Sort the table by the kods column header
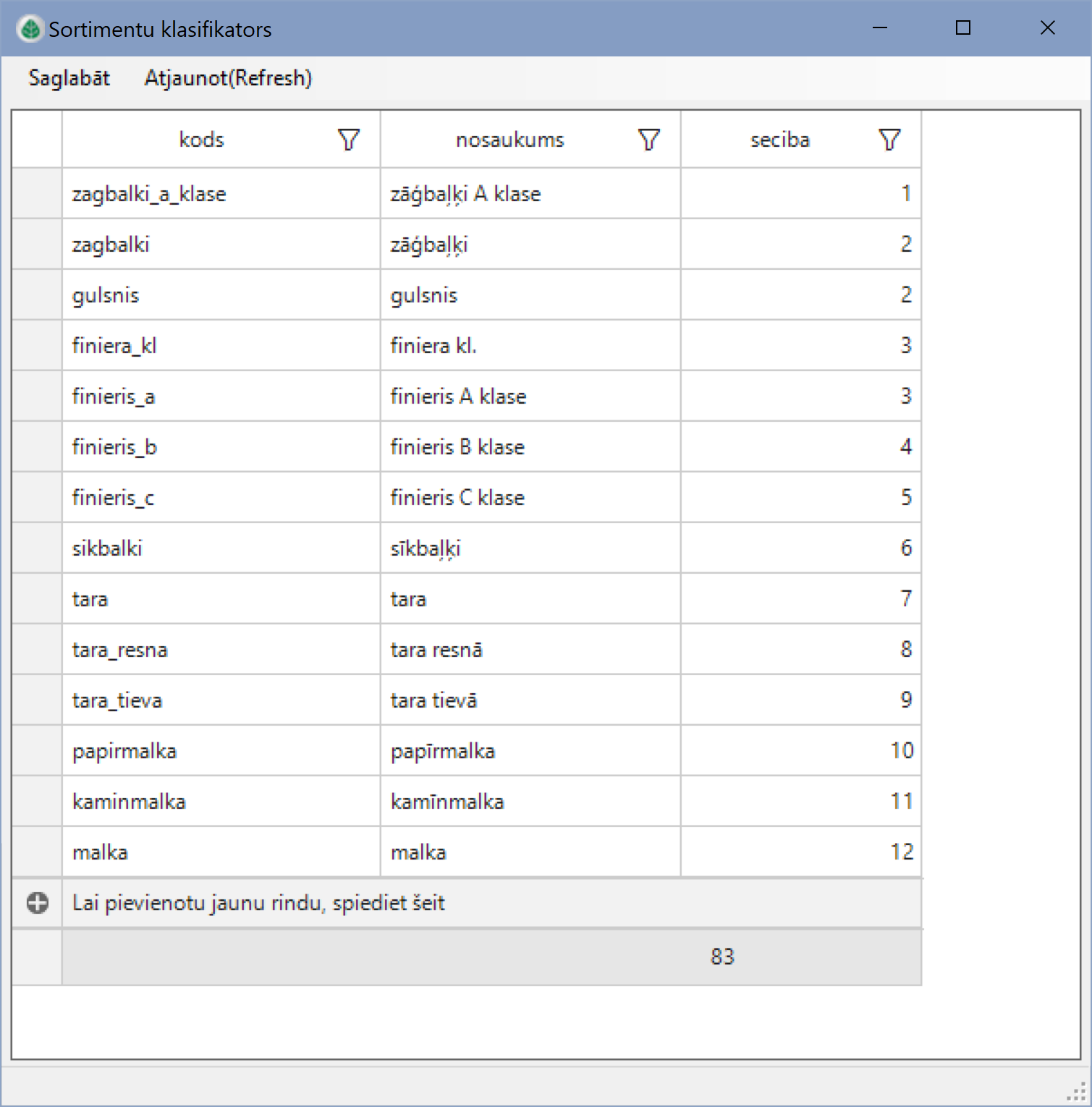The image size is (1092, 1107). (201, 140)
